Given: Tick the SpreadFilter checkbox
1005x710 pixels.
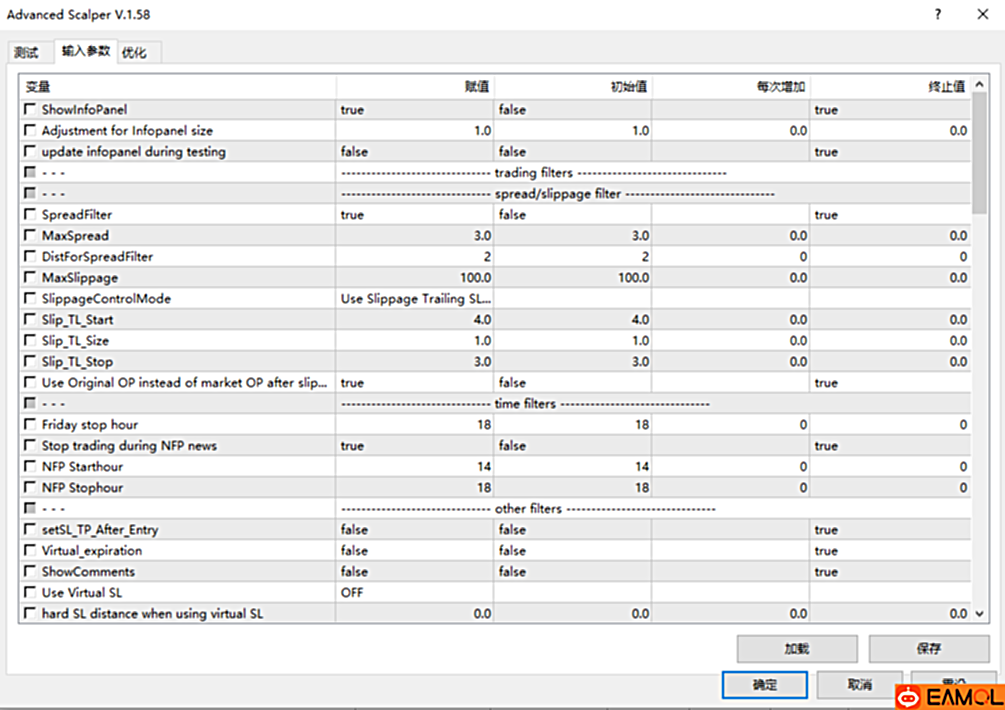Looking at the screenshot, I should pos(30,215).
